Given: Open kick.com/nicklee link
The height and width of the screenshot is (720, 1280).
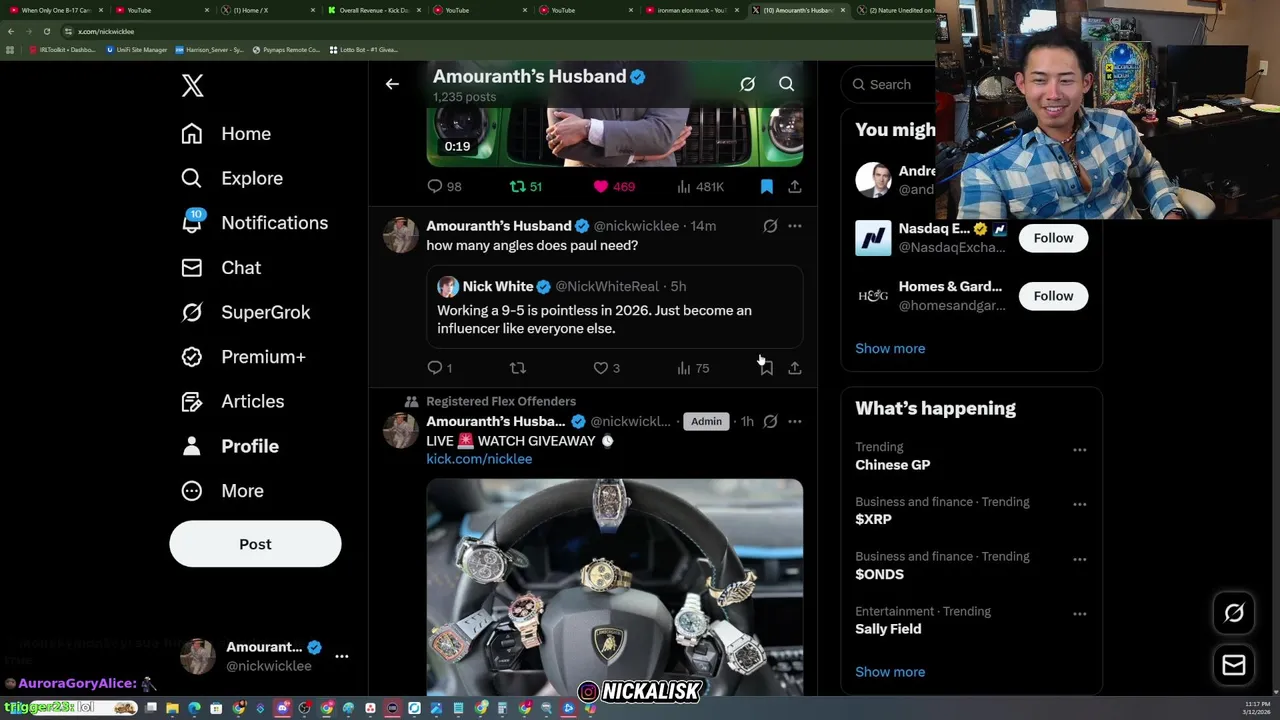Looking at the screenshot, I should coord(479,459).
